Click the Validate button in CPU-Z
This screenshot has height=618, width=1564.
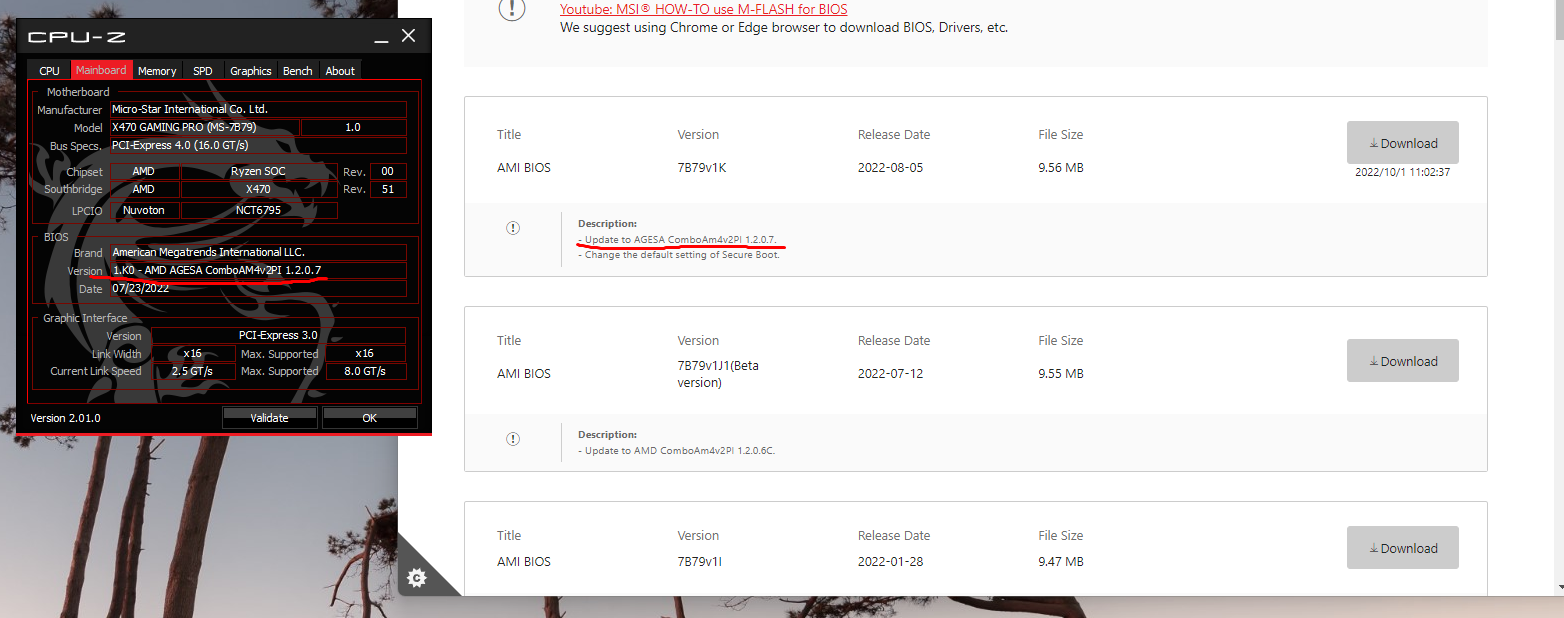[269, 418]
